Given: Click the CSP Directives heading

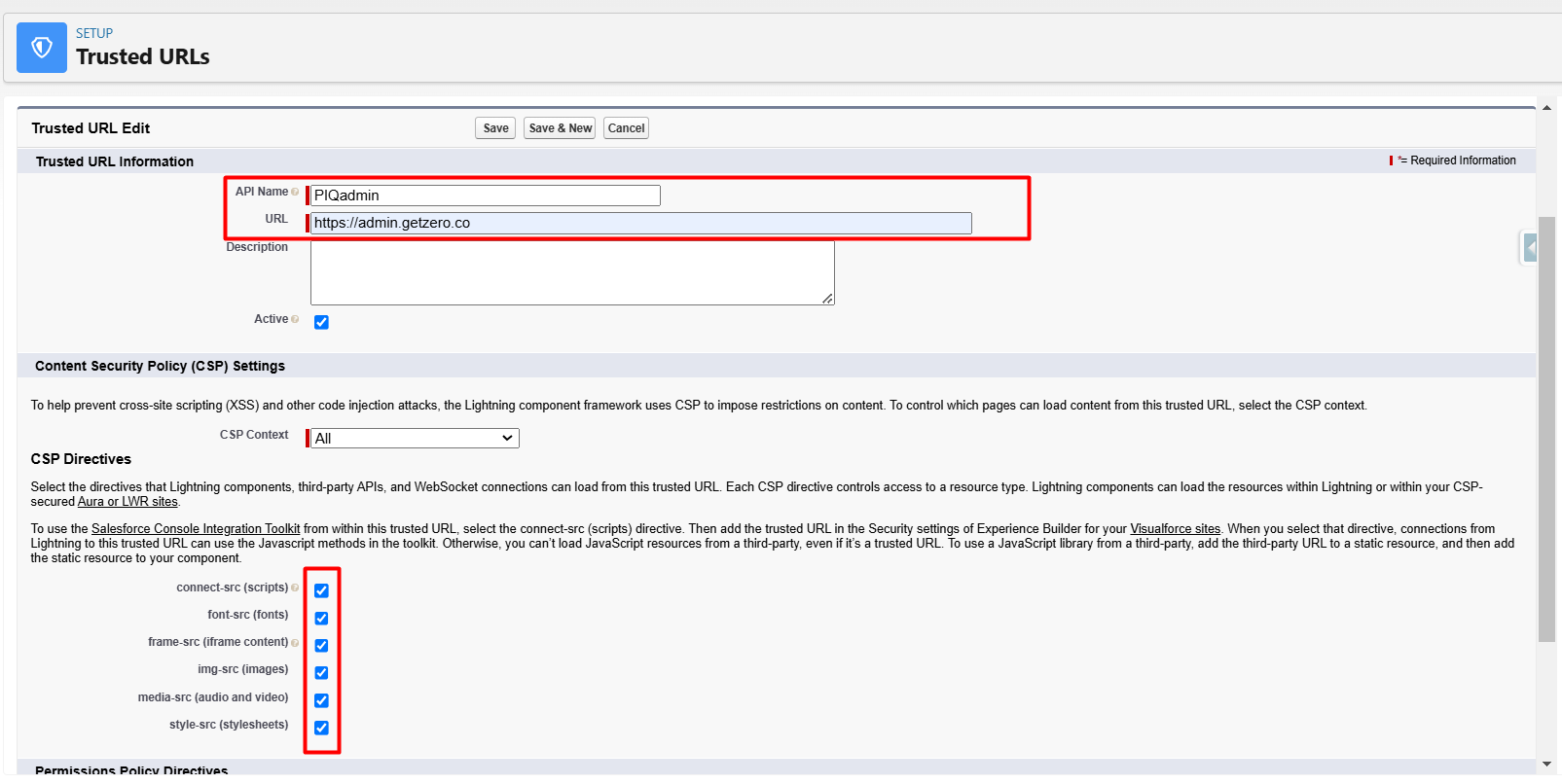Looking at the screenshot, I should pyautogui.click(x=81, y=459).
